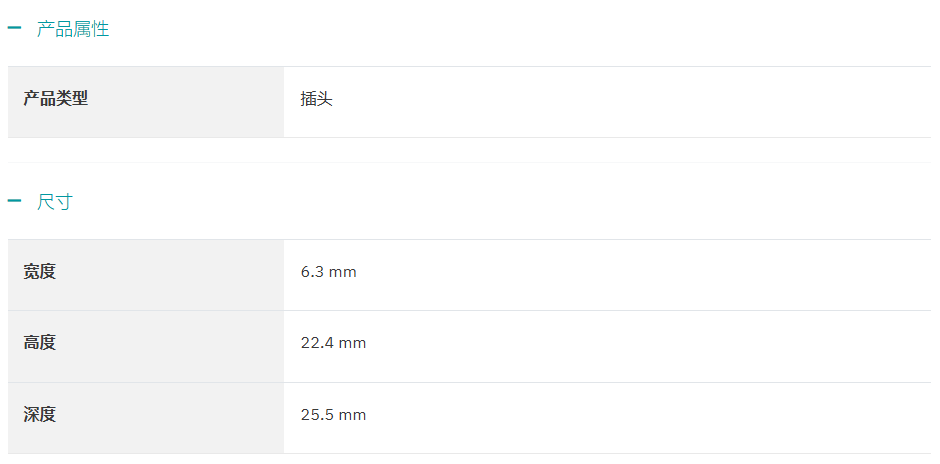Click the number 25.5 in depth row

click(317, 415)
